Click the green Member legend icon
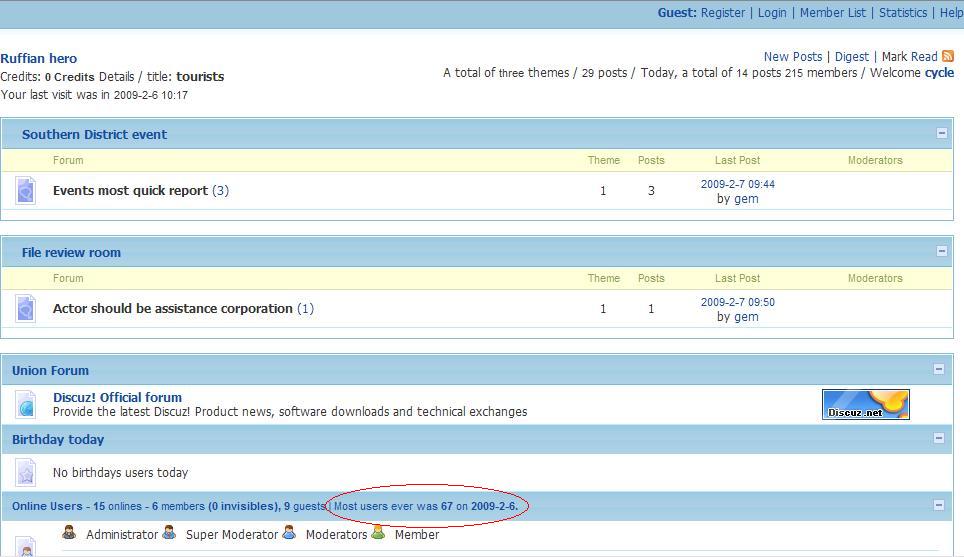The image size is (964, 557). coord(378,533)
